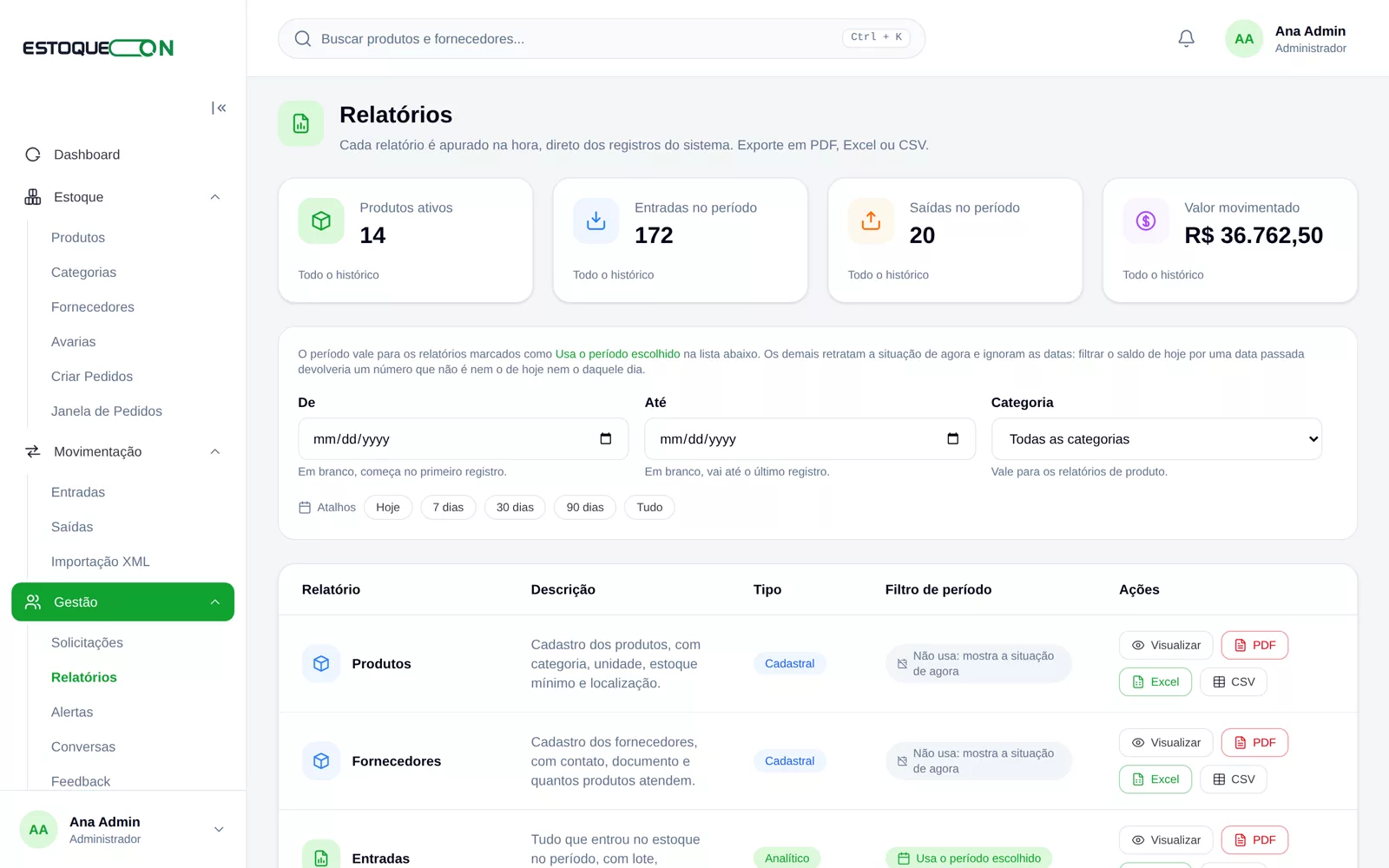Viewport: 1389px width, 868px height.
Task: Expand the Ana Admin user menu in the sidebar
Action: click(x=219, y=829)
